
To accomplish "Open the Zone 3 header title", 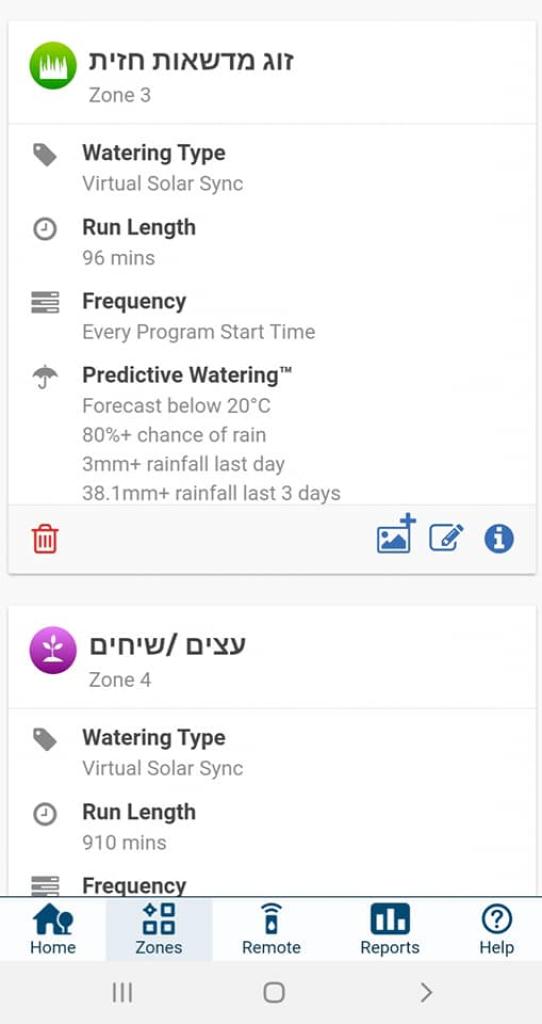I will (x=191, y=61).
